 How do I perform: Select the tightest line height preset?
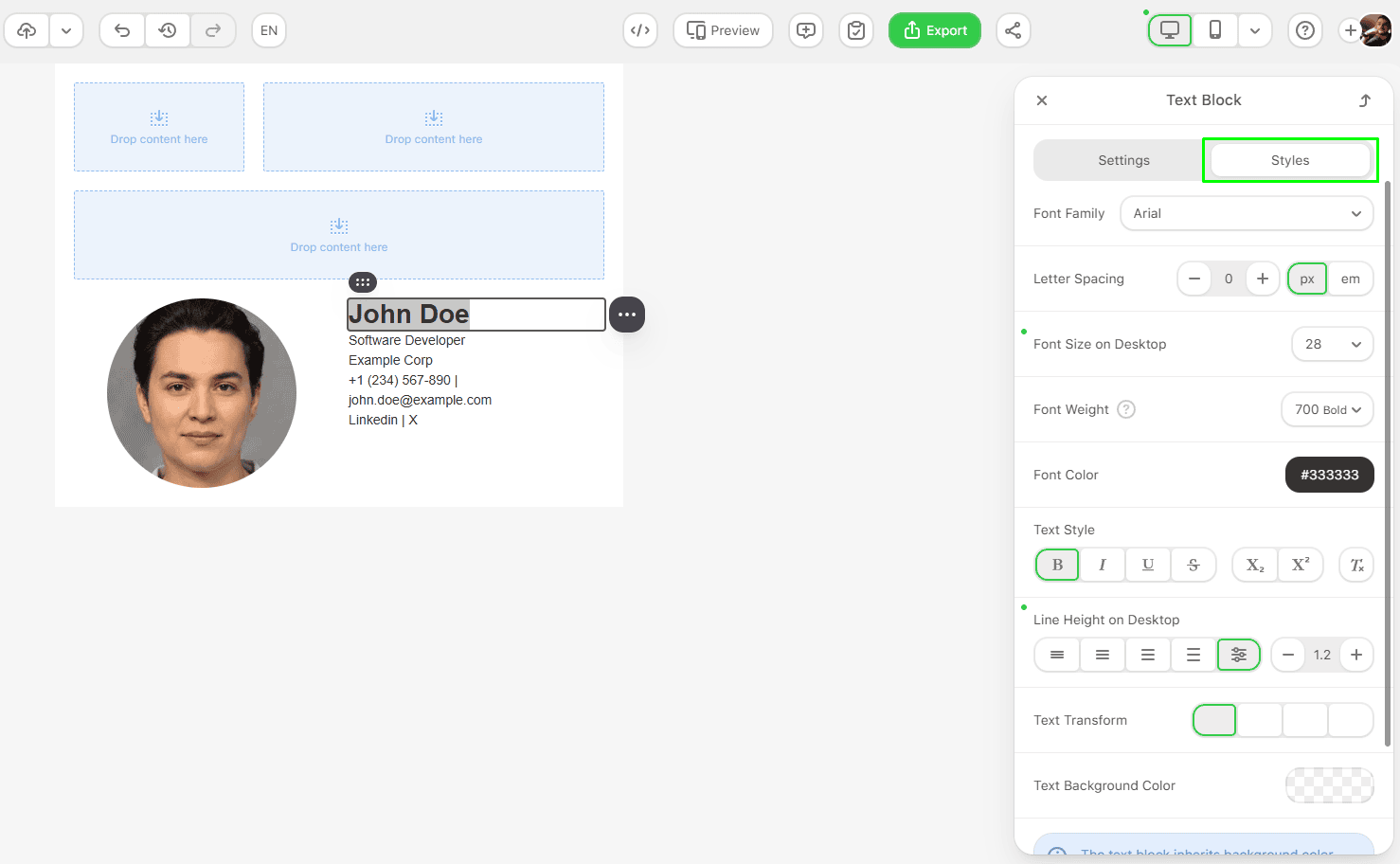click(1057, 655)
